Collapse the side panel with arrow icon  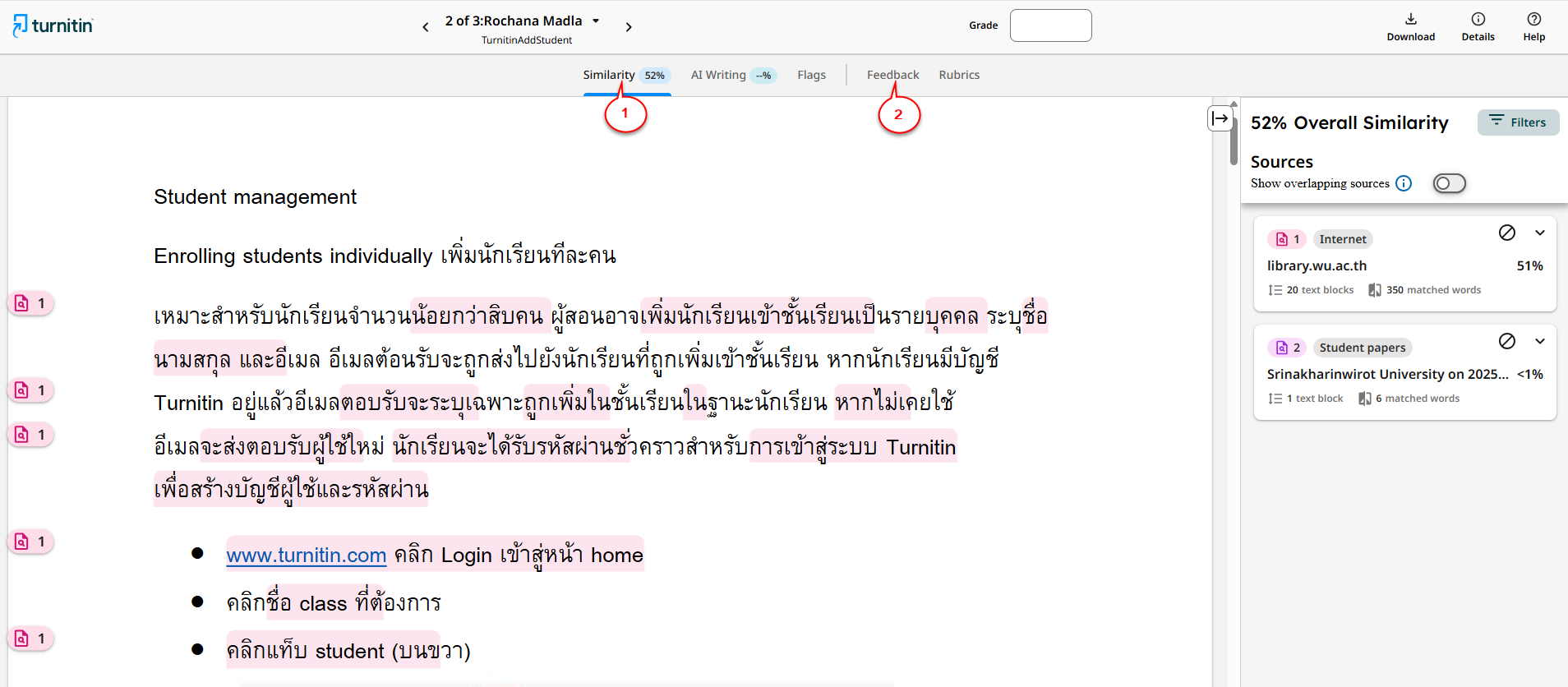click(1220, 118)
